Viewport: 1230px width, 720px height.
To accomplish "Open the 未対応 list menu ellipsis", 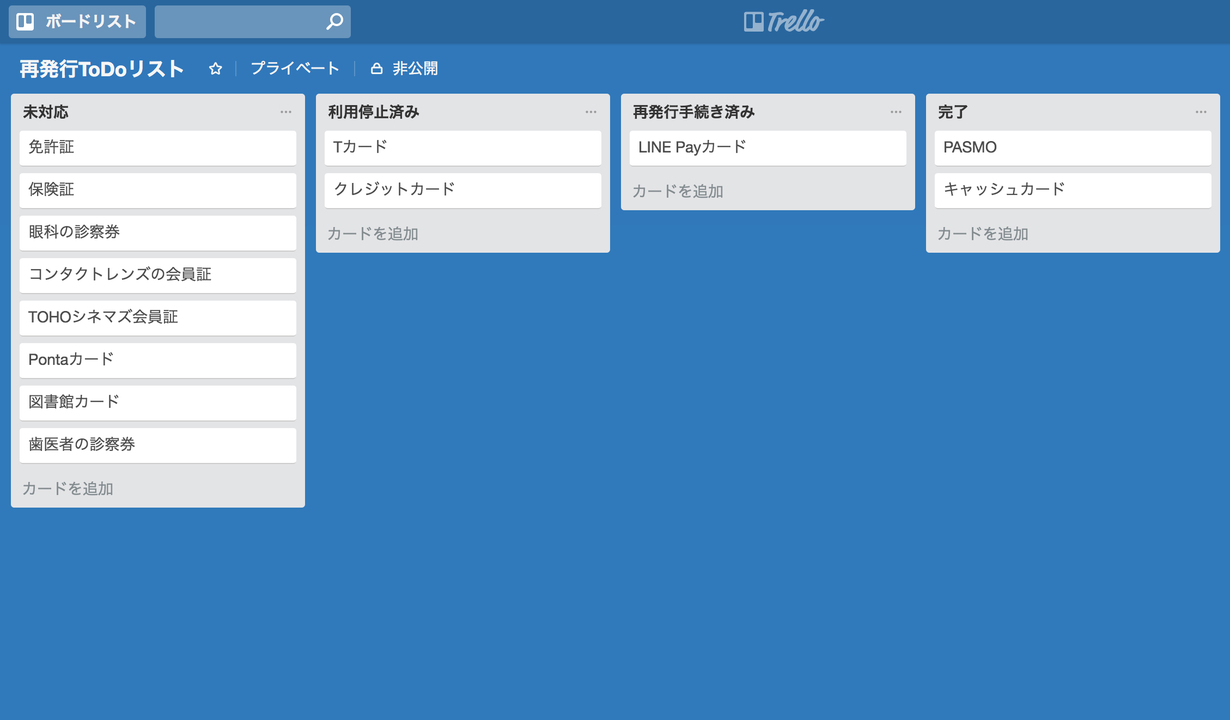I will click(x=286, y=112).
